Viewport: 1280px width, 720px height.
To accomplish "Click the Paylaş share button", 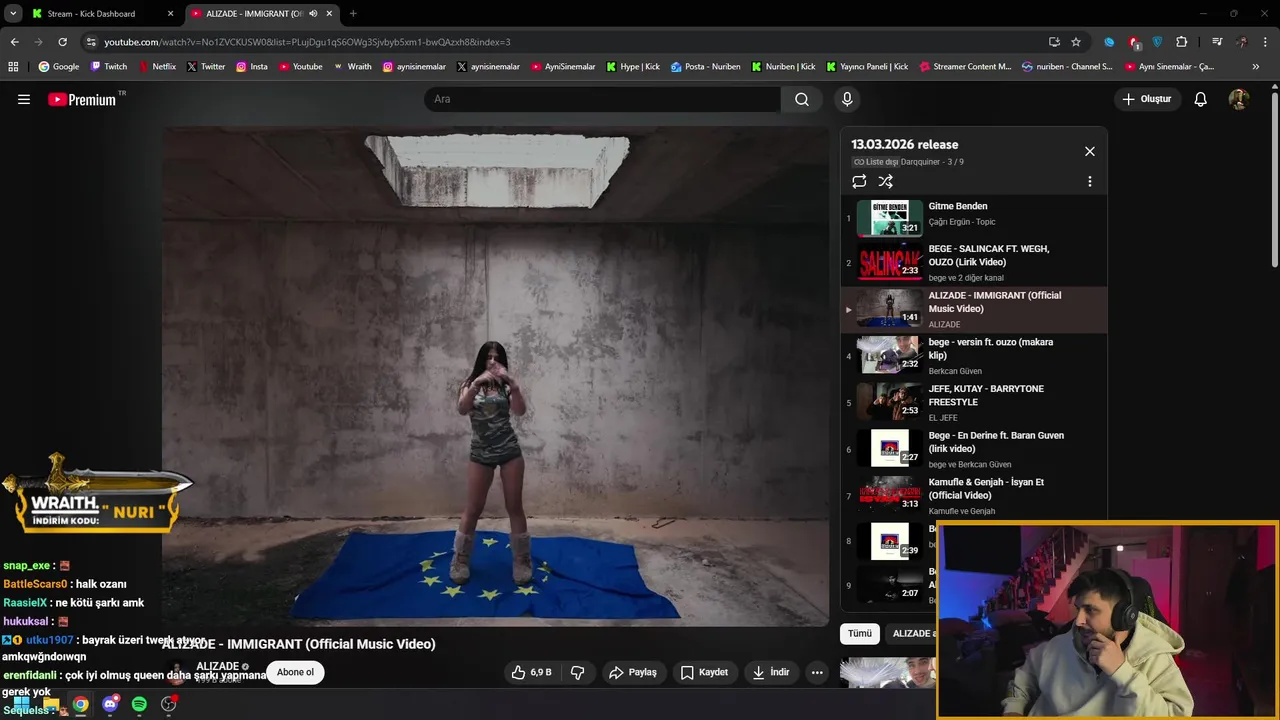I will (633, 672).
